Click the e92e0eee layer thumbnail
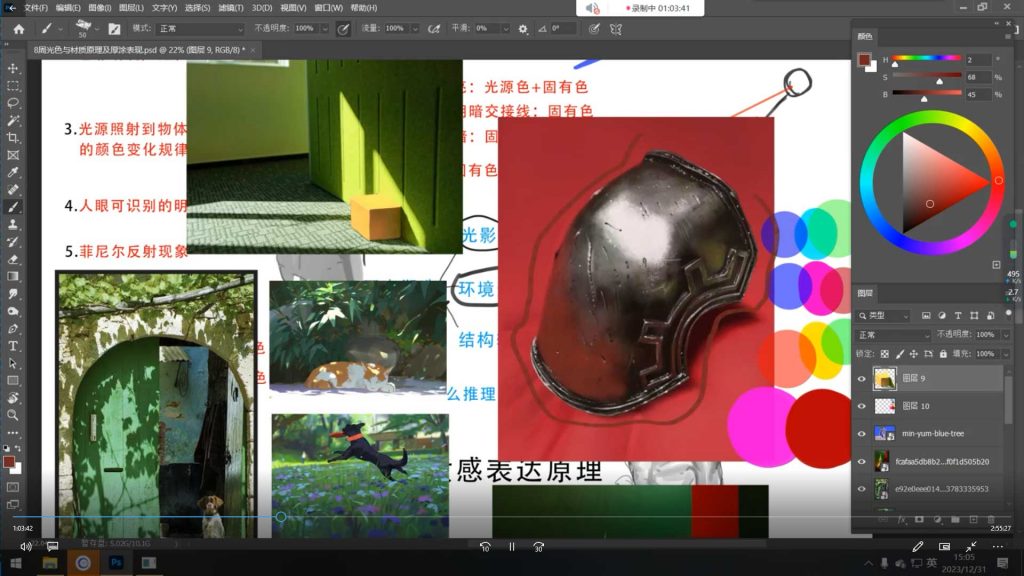Viewport: 1024px width, 576px height. pyautogui.click(x=880, y=486)
